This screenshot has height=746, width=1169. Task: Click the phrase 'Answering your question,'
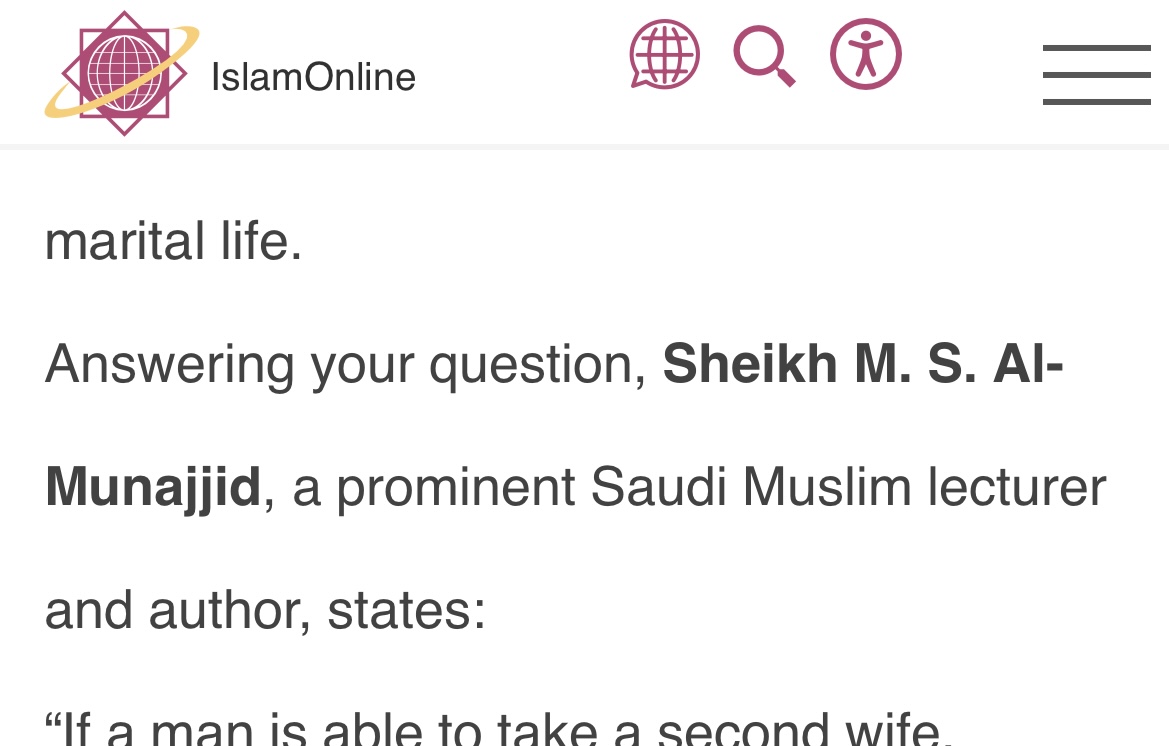(346, 366)
